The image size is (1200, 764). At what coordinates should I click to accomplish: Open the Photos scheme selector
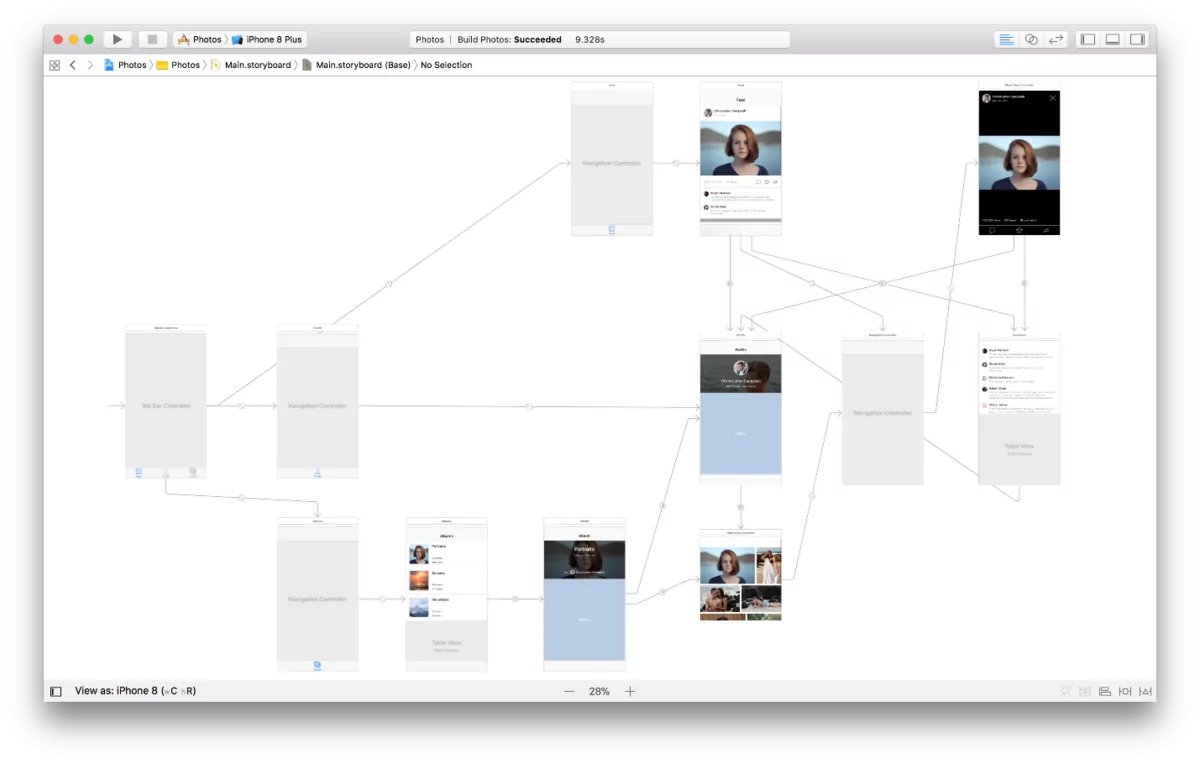pyautogui.click(x=199, y=40)
